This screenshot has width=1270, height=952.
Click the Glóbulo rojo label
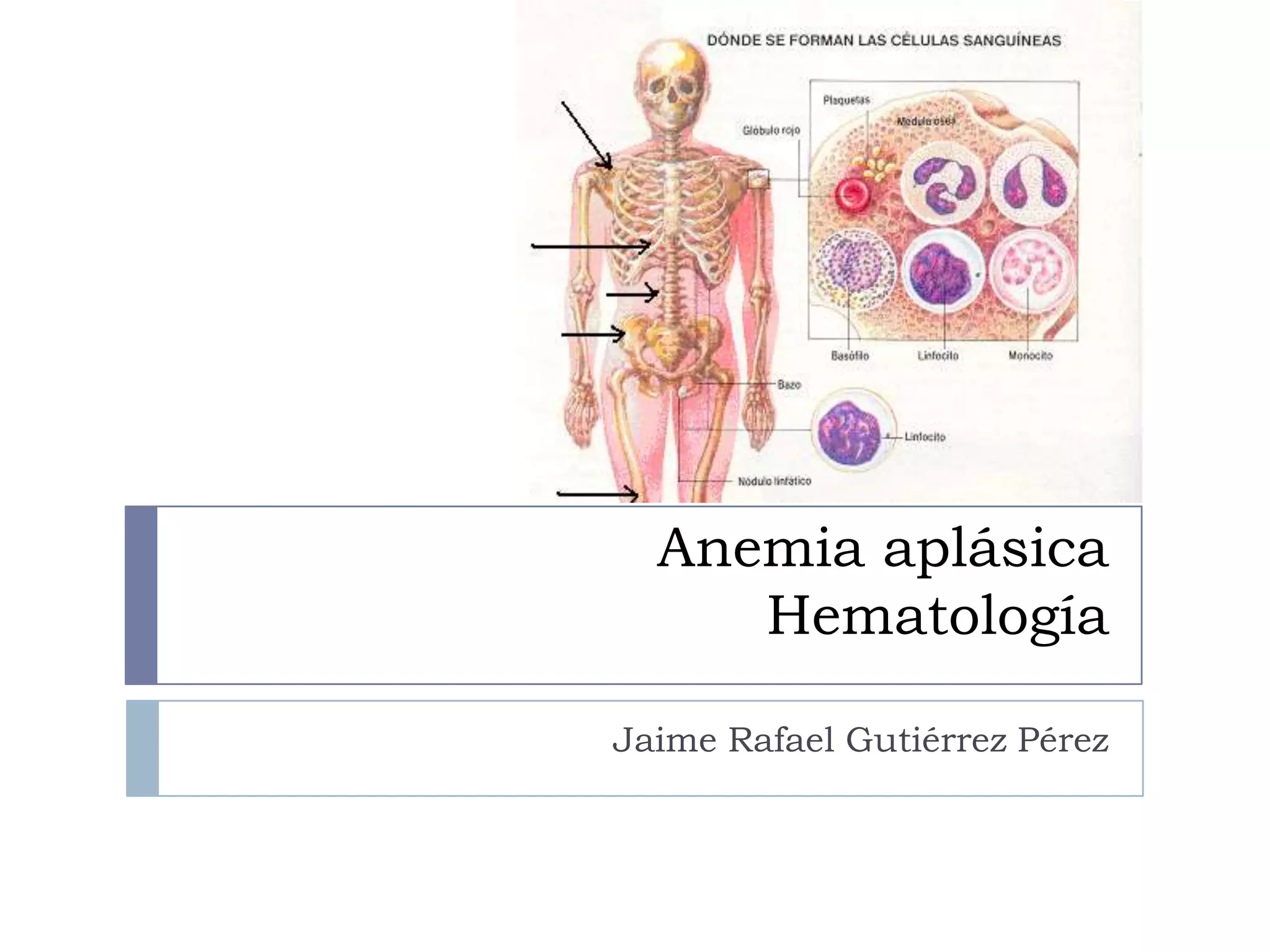coord(771,130)
